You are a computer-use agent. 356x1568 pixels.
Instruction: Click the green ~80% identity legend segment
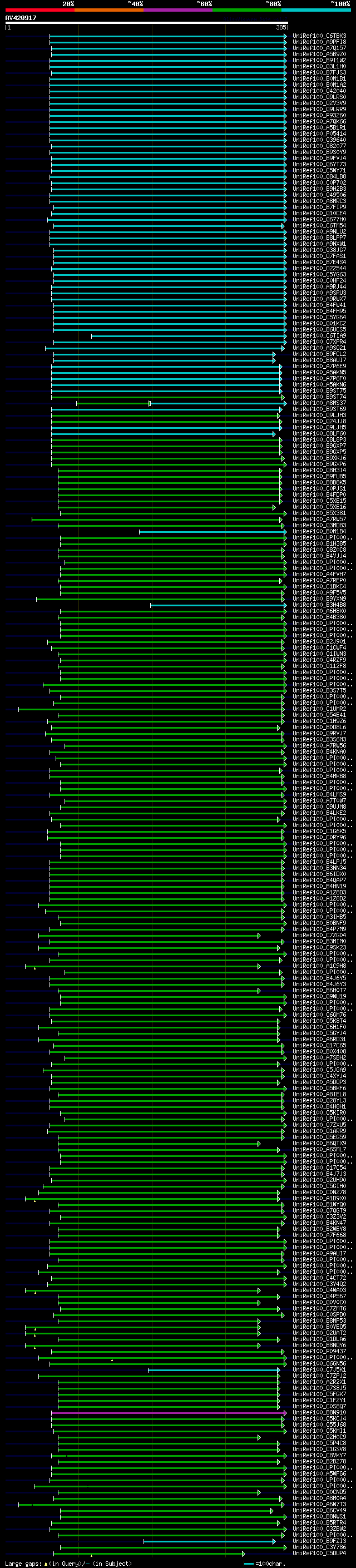coord(246,10)
